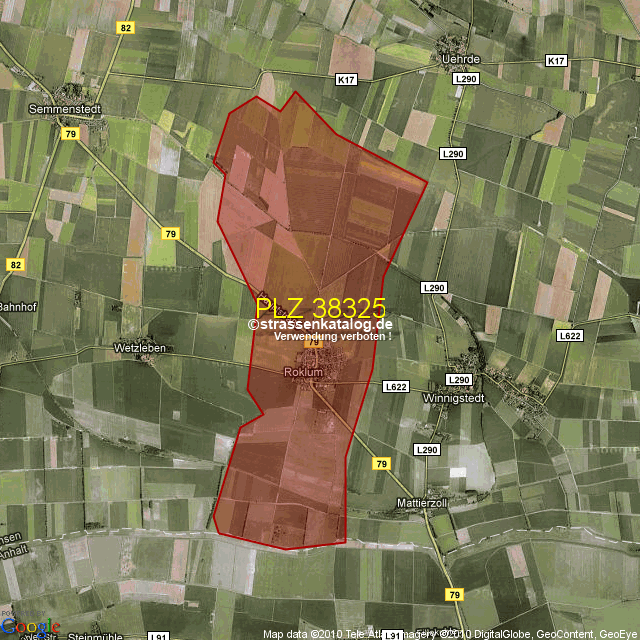The height and width of the screenshot is (640, 640).
Task: Click the Uehrde place label
Action: pos(461,59)
